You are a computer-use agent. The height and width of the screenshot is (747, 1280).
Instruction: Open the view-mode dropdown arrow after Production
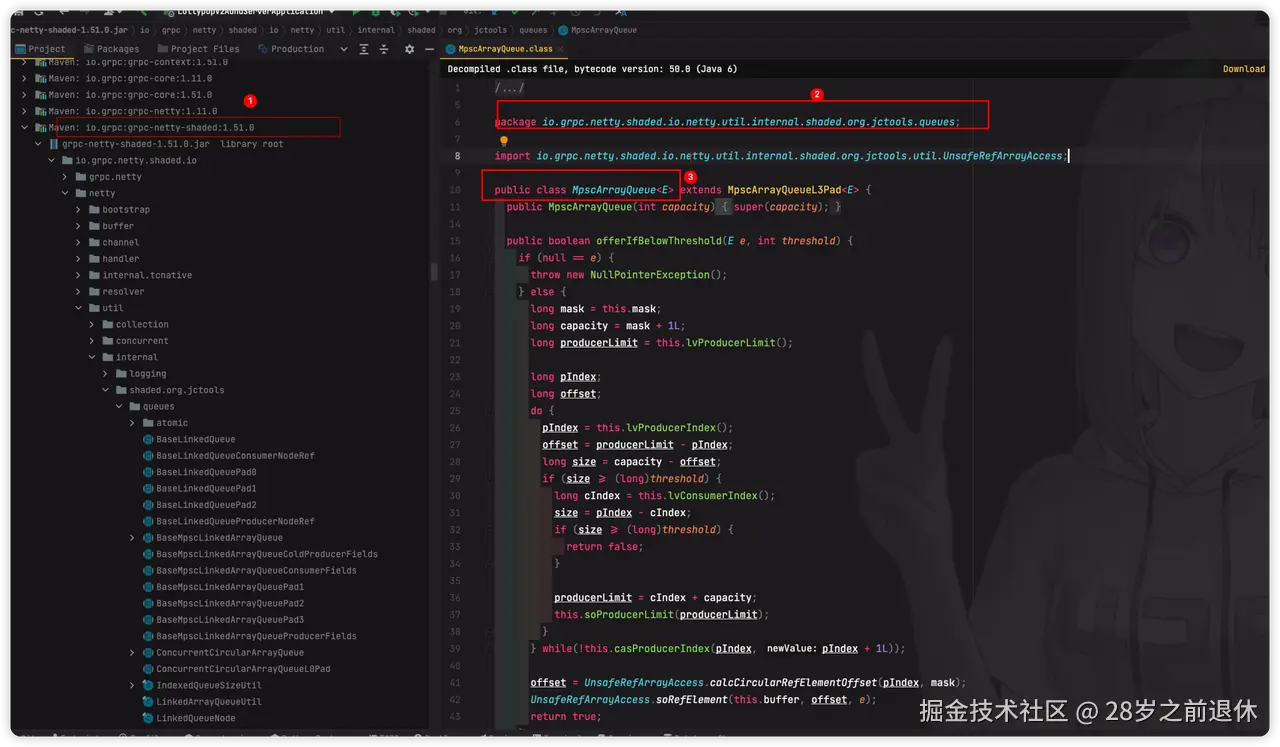point(344,49)
